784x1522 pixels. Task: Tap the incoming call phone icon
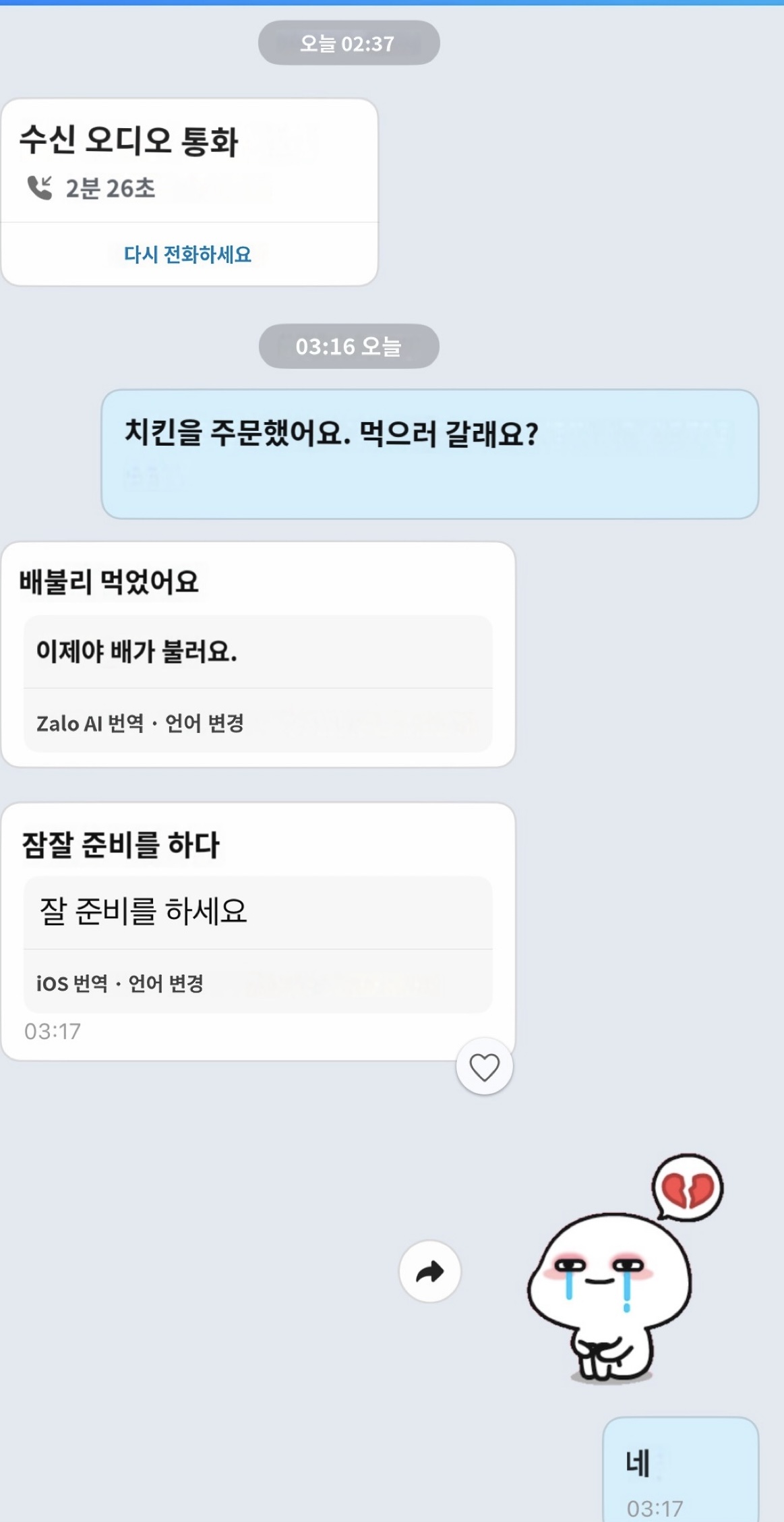[40, 187]
